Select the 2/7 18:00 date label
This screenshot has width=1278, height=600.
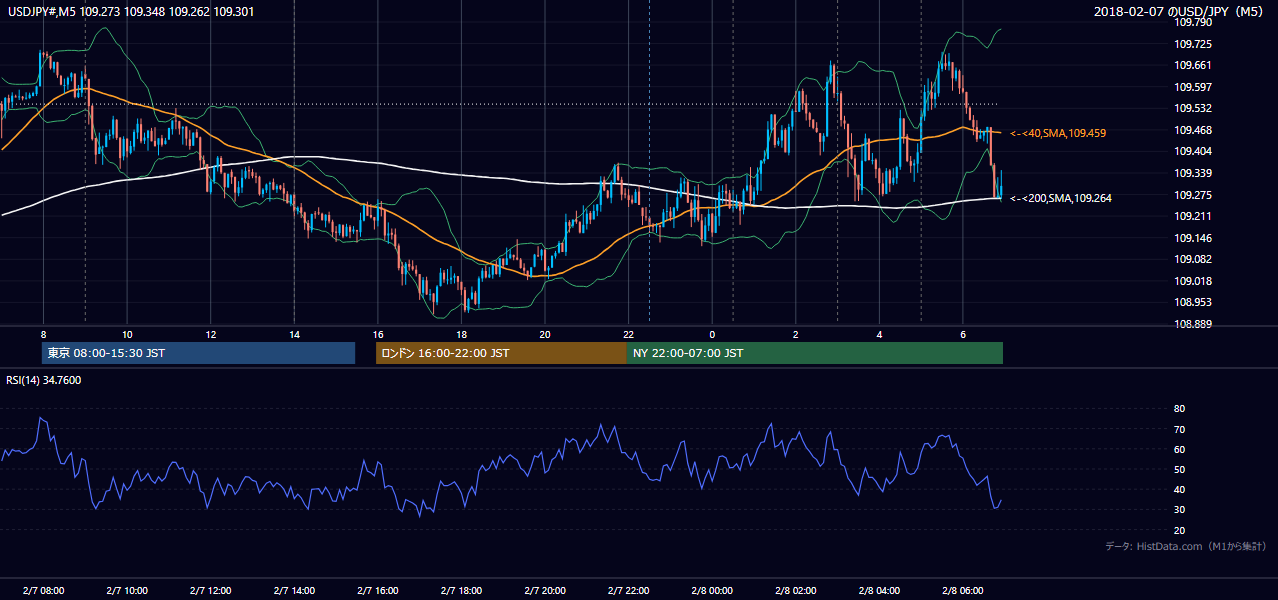coord(461,591)
